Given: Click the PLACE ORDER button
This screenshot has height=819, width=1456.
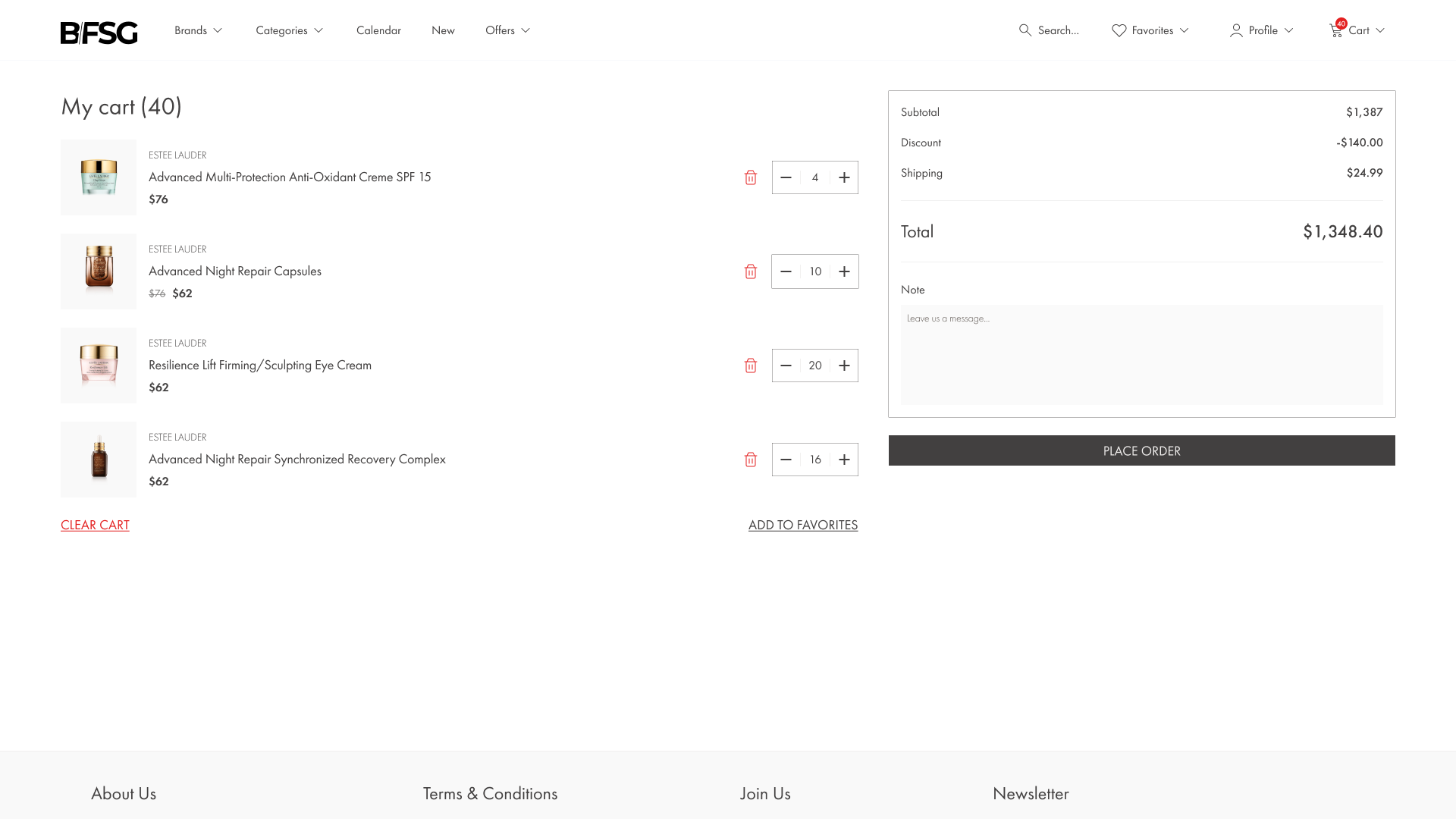Looking at the screenshot, I should pos(1142,450).
